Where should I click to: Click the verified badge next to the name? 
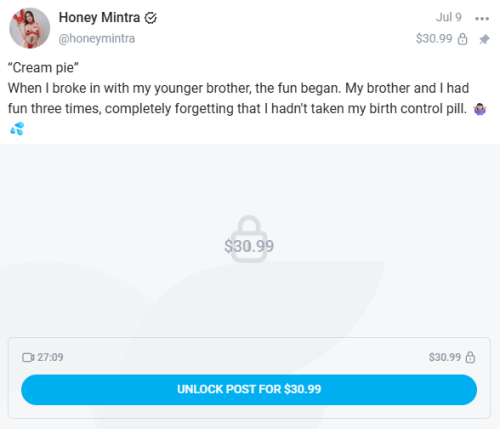[151, 18]
